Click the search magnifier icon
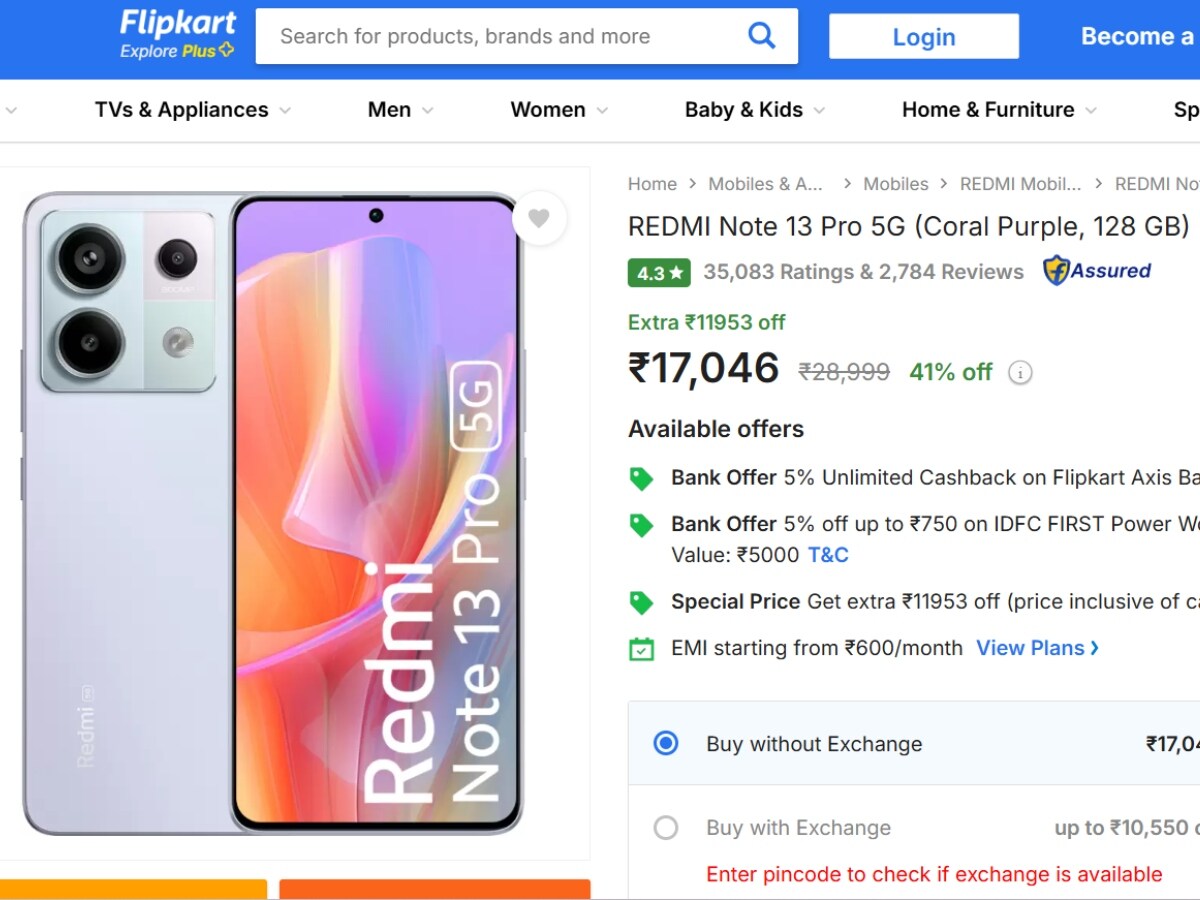 tap(761, 37)
